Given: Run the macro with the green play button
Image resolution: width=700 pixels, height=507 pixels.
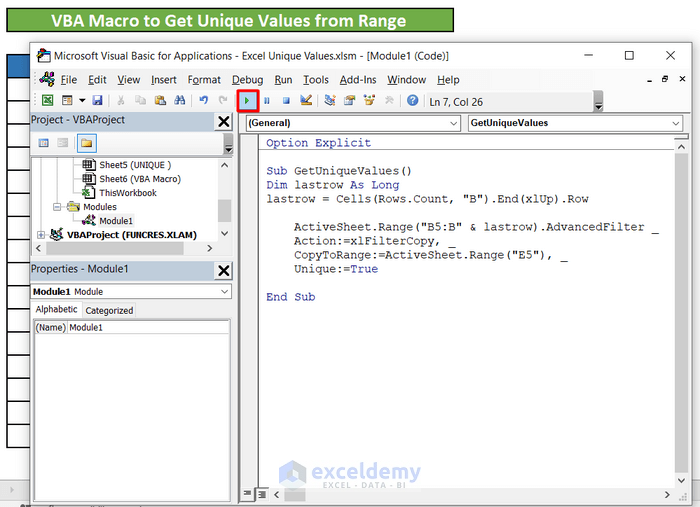Looking at the screenshot, I should [247, 101].
